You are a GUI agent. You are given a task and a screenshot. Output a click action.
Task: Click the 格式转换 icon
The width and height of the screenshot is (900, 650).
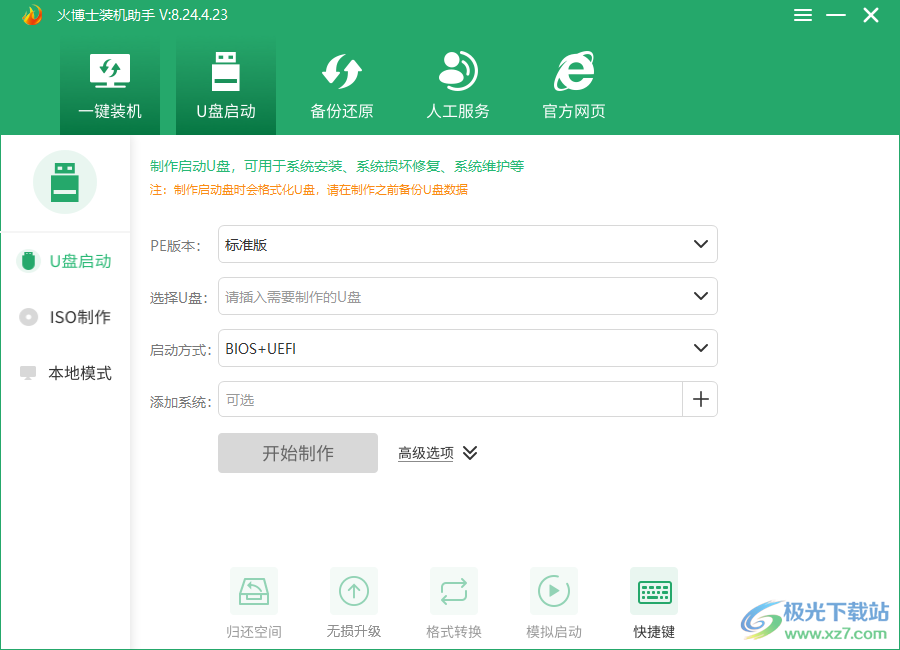453,591
